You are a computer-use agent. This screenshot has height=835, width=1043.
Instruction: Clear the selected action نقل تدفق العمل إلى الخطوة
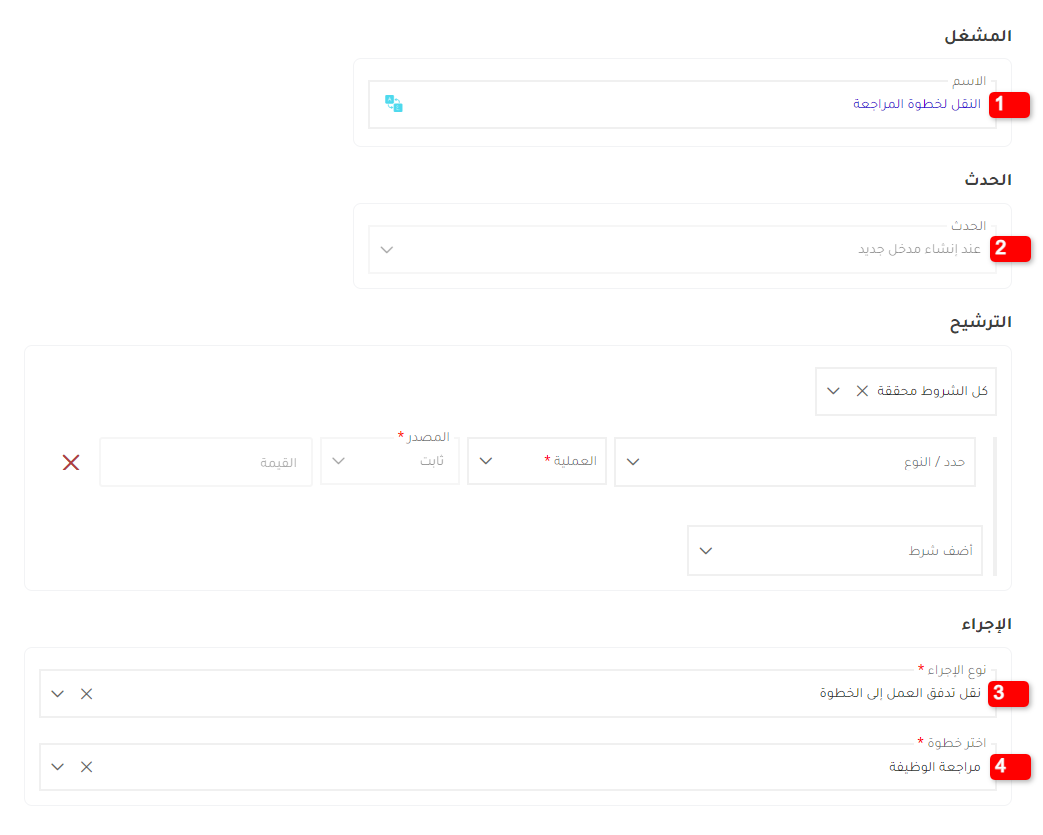point(86,693)
